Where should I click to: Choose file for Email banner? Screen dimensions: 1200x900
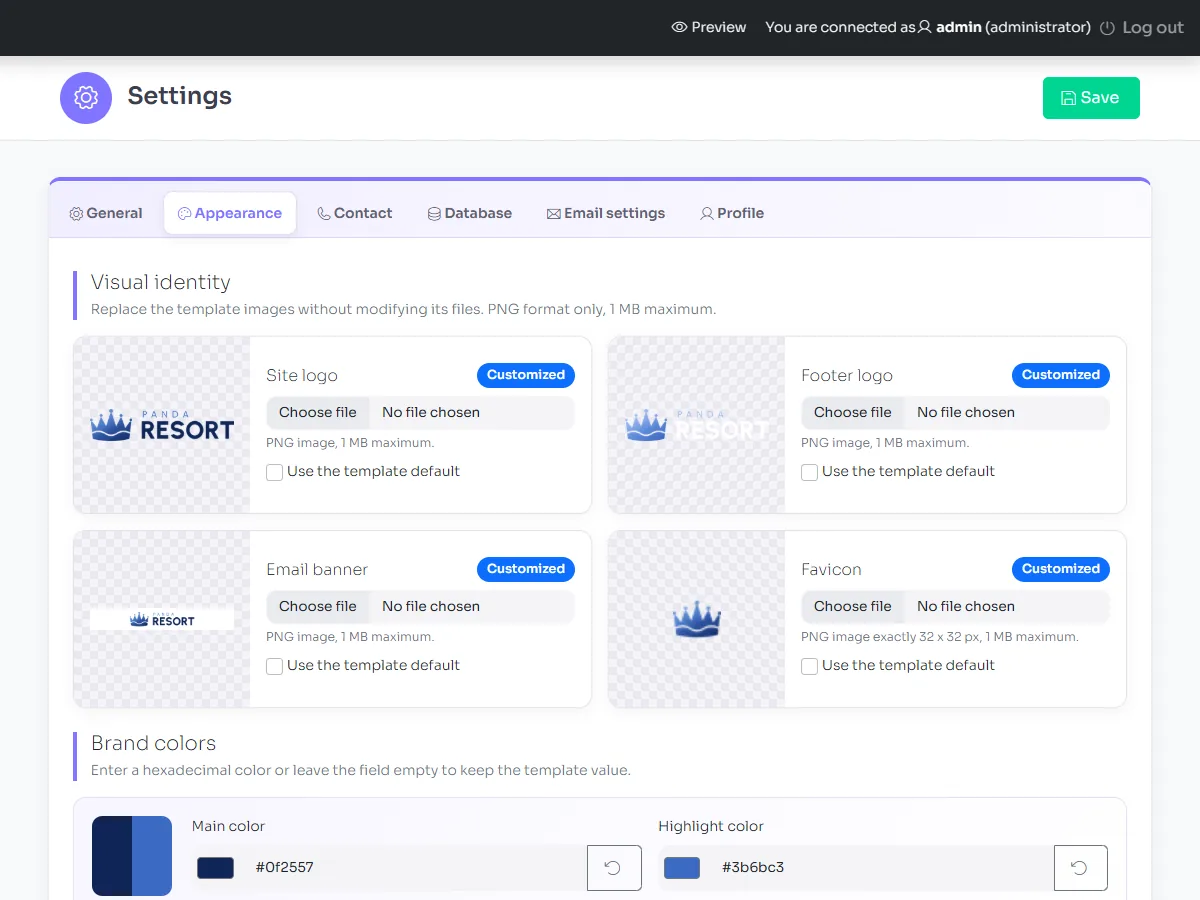318,606
